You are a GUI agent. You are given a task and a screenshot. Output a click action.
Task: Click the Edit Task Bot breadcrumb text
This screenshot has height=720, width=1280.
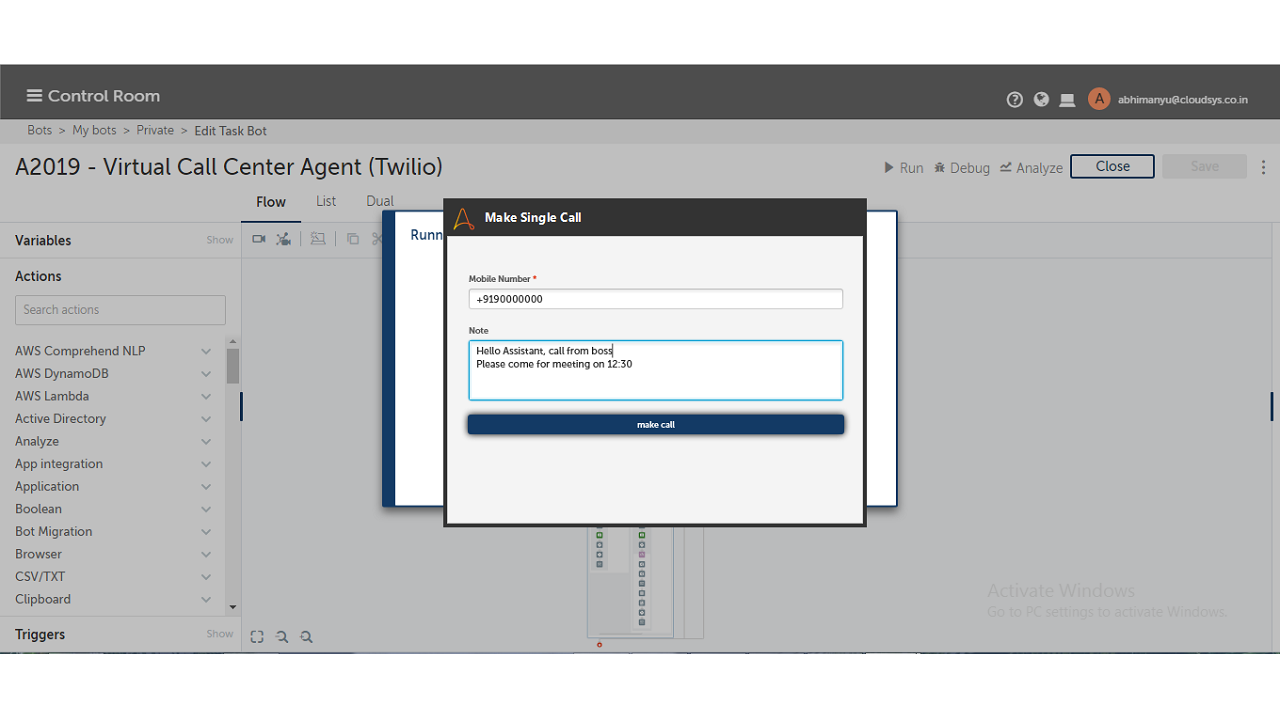[x=231, y=131]
